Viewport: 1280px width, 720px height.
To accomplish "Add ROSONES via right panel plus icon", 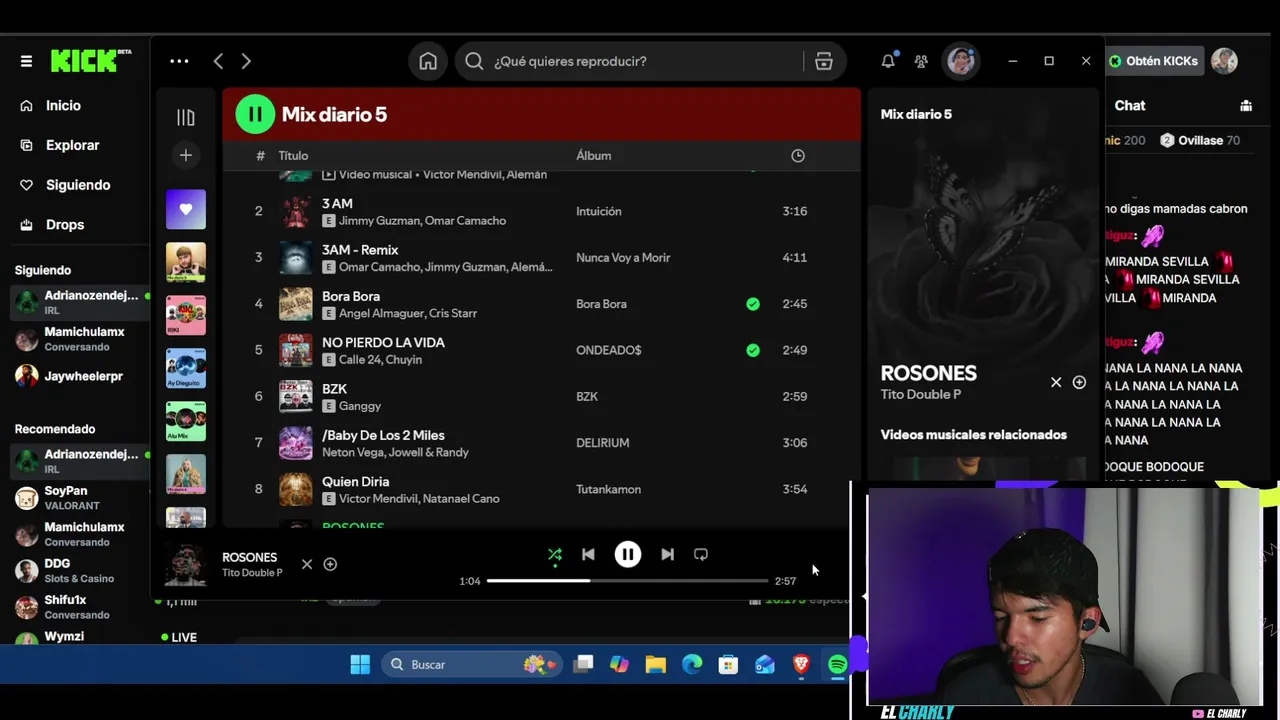I will pos(1079,382).
